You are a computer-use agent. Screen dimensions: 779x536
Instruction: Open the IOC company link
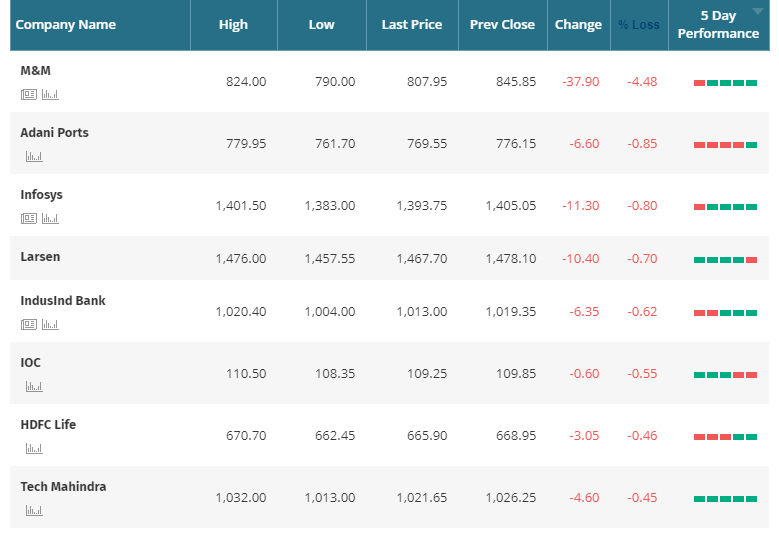pyautogui.click(x=30, y=363)
